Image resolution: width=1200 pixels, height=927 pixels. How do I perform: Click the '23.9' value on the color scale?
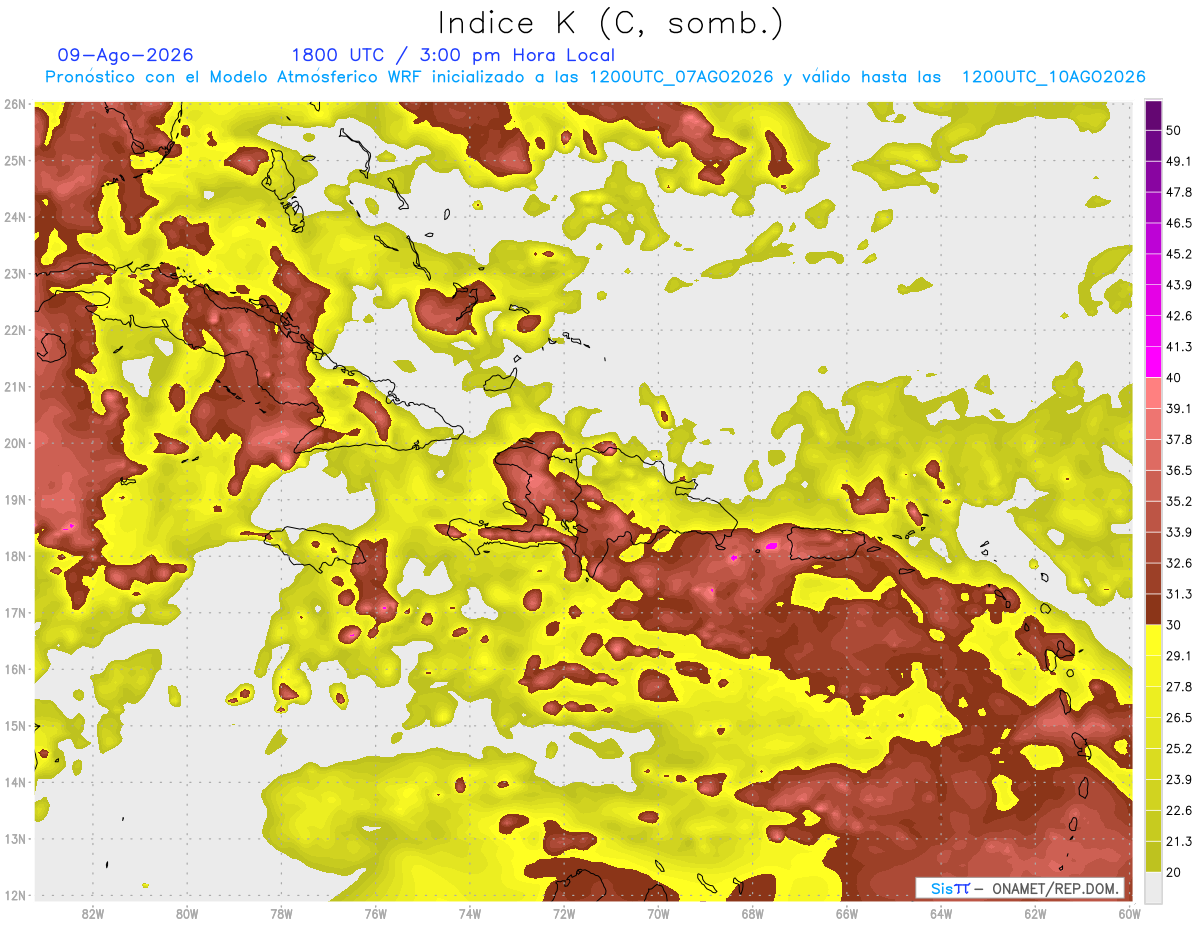1179,780
